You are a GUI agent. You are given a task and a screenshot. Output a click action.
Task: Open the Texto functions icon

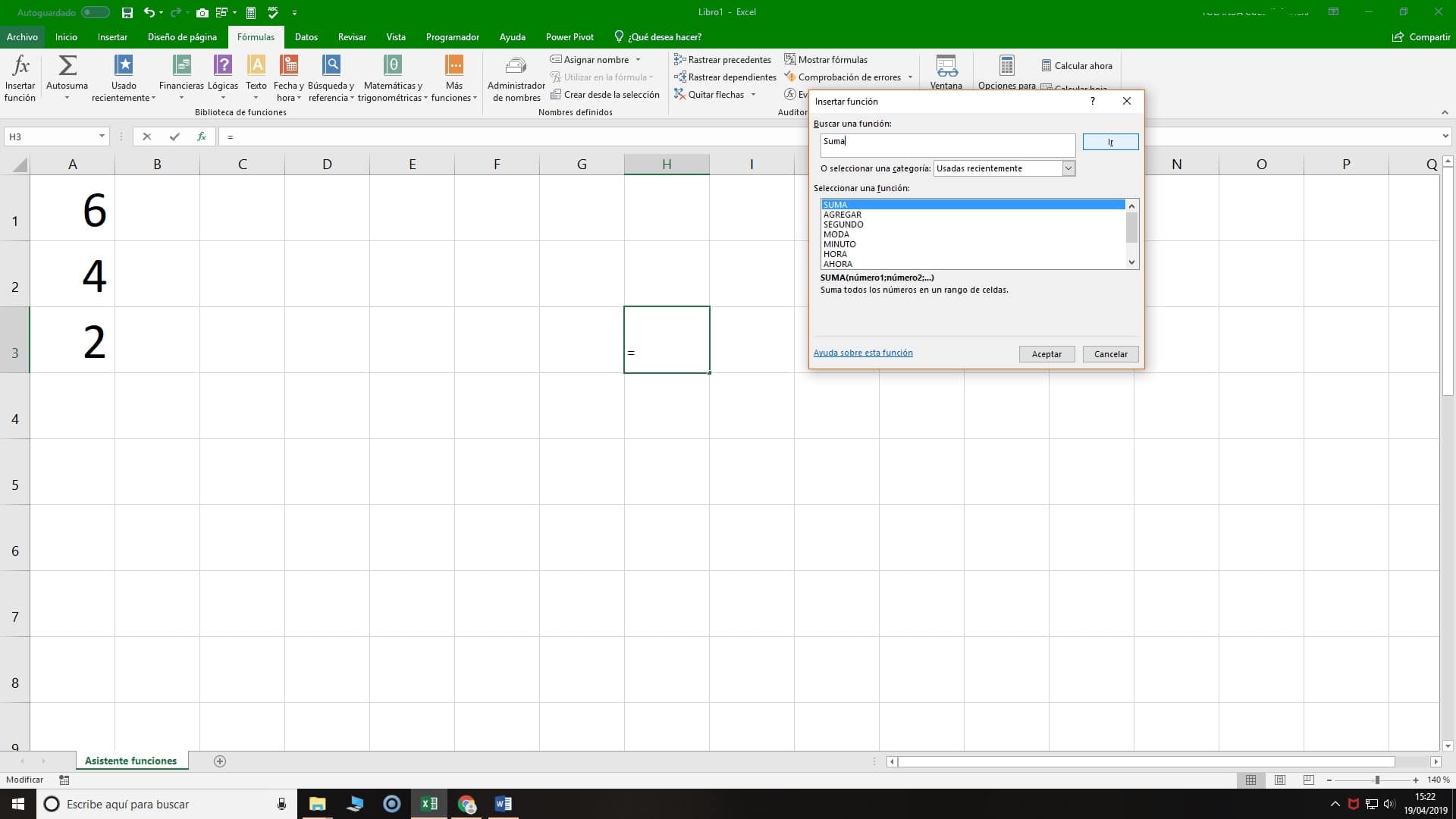click(256, 66)
